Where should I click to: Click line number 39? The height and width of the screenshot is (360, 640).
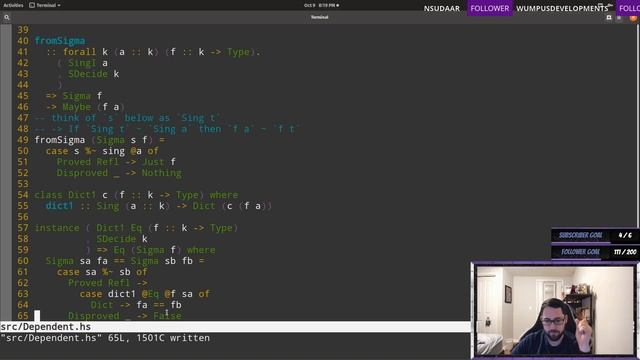pyautogui.click(x=23, y=30)
